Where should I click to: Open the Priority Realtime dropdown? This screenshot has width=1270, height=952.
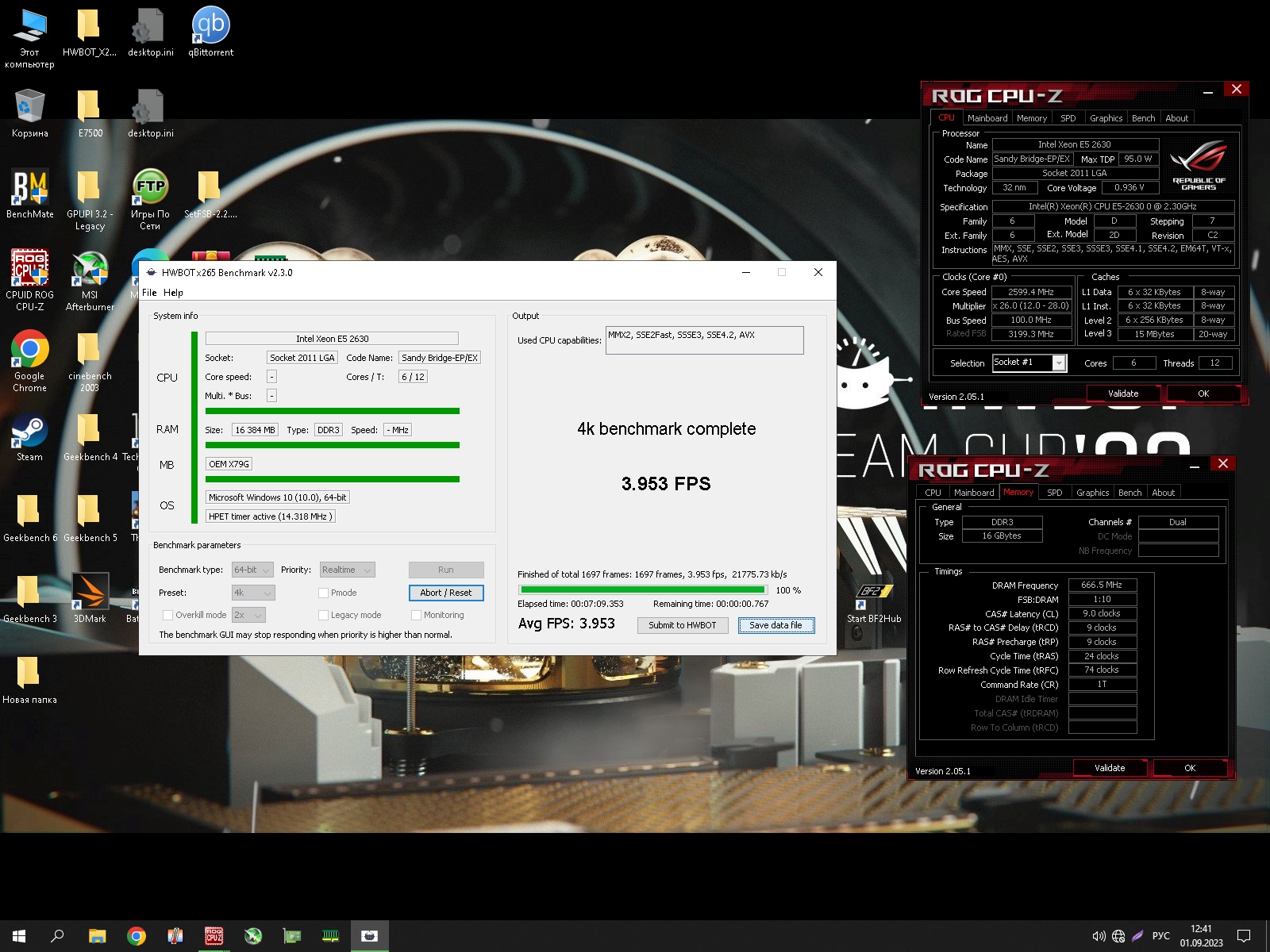[347, 570]
